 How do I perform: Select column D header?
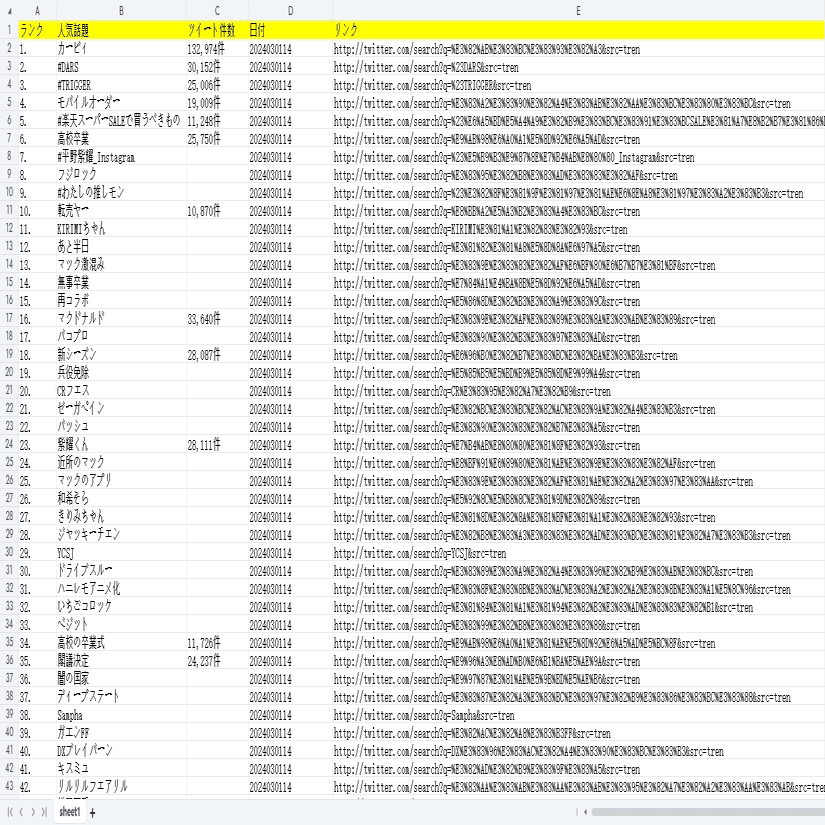290,11
